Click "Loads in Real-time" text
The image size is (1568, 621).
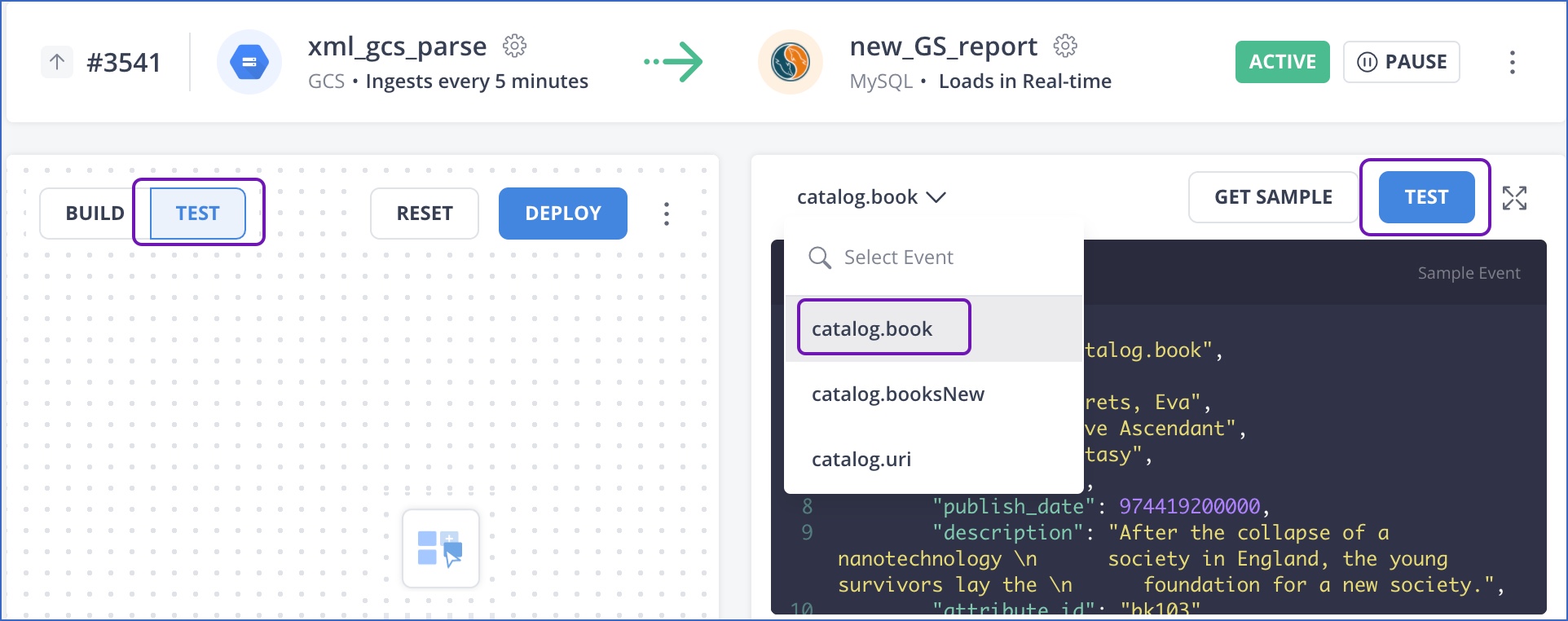coord(1025,81)
